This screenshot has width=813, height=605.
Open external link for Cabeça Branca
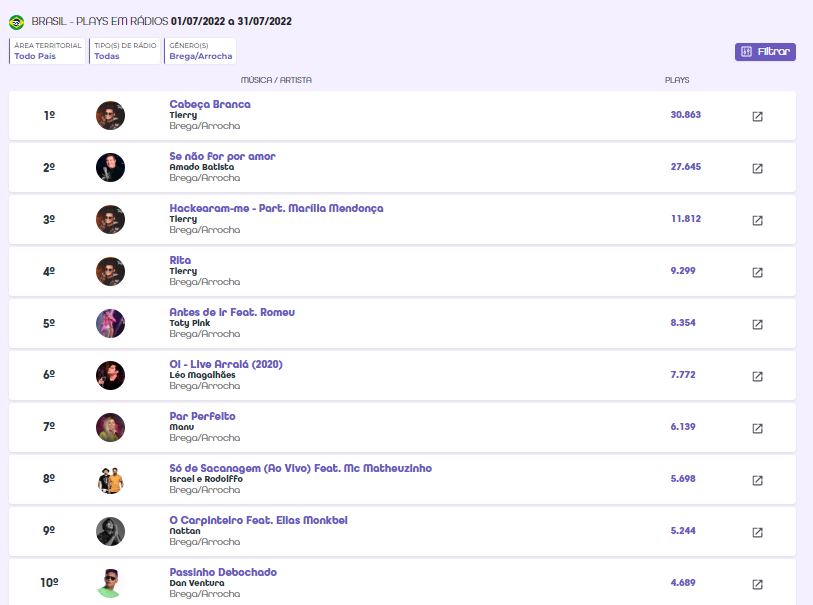point(757,116)
